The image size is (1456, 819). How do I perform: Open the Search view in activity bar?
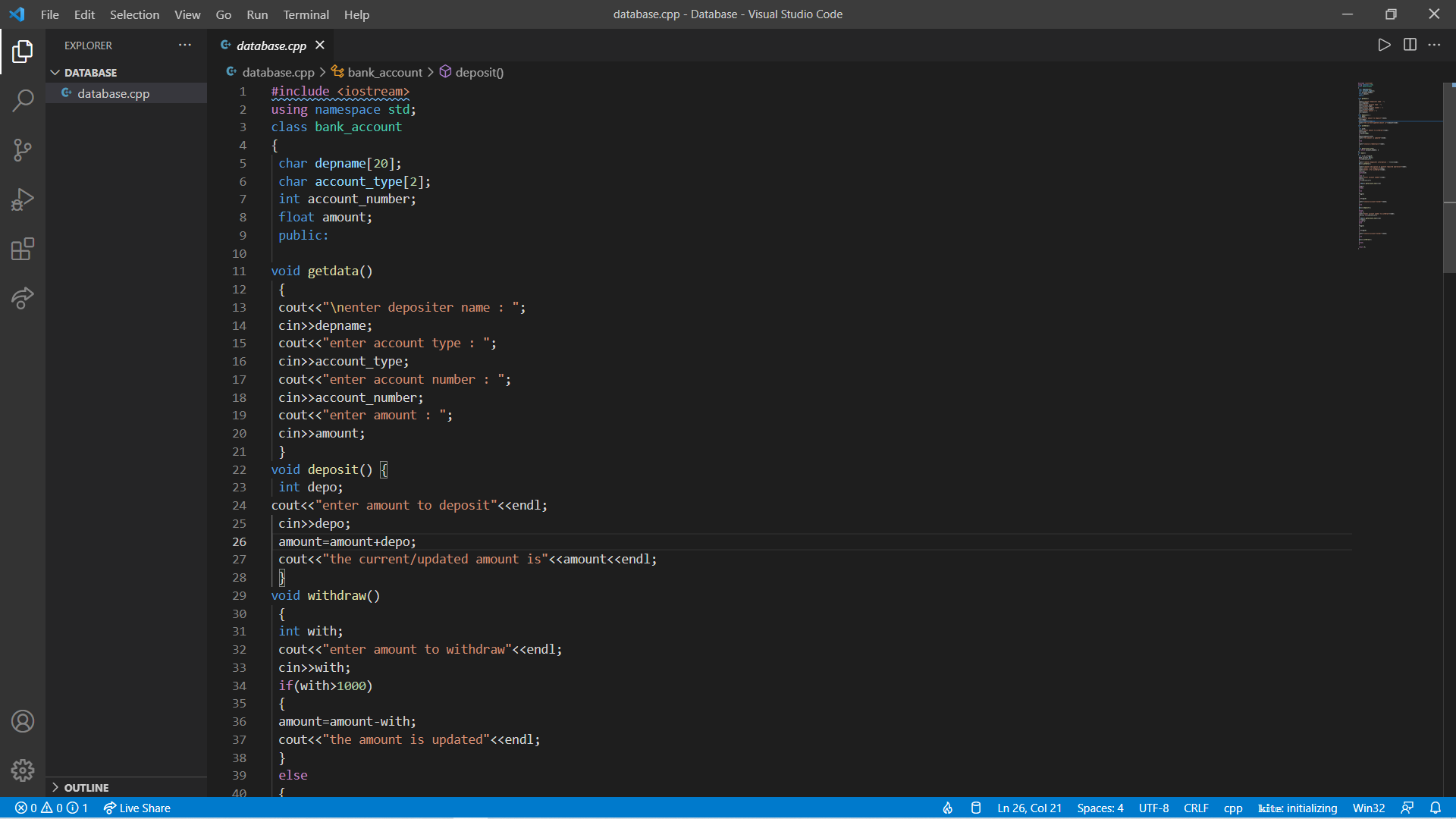coord(23,100)
